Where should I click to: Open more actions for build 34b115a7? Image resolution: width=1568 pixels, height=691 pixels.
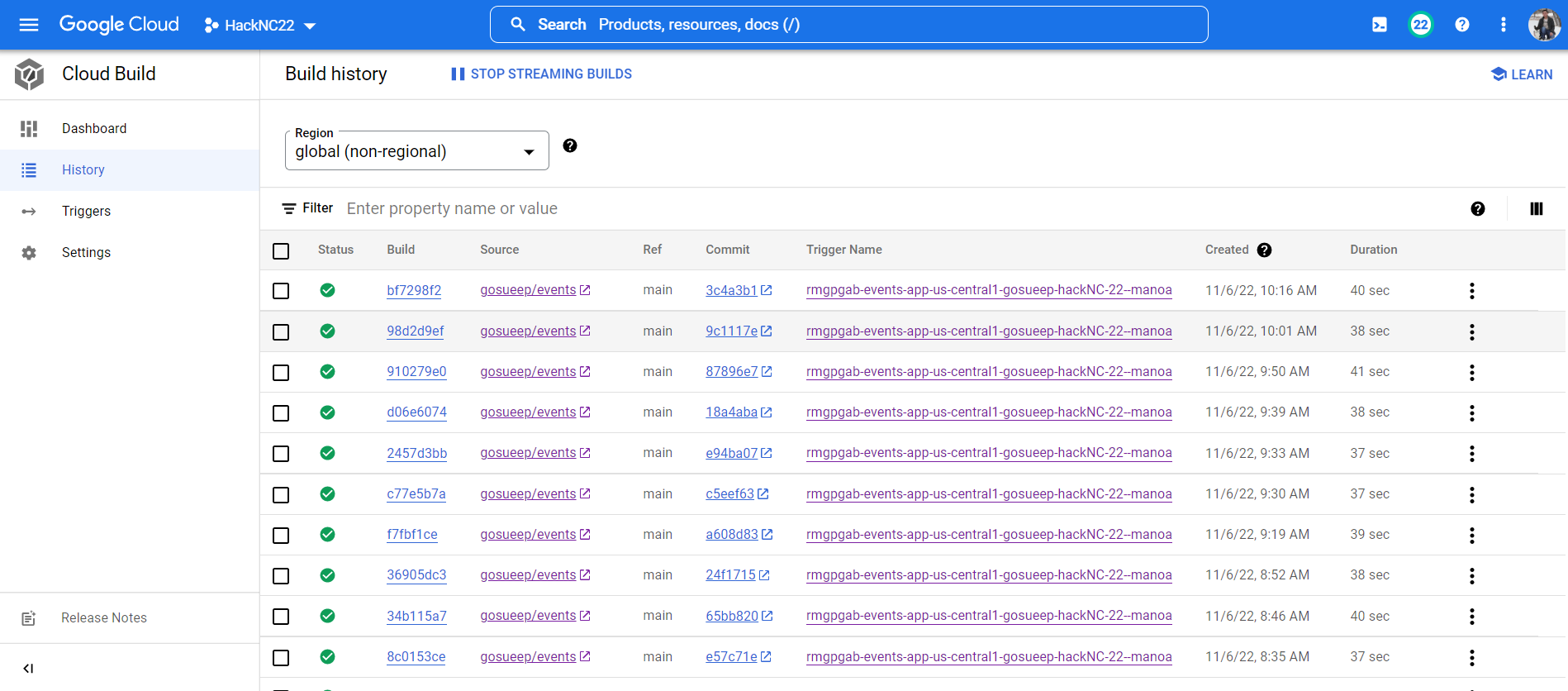[x=1472, y=617]
